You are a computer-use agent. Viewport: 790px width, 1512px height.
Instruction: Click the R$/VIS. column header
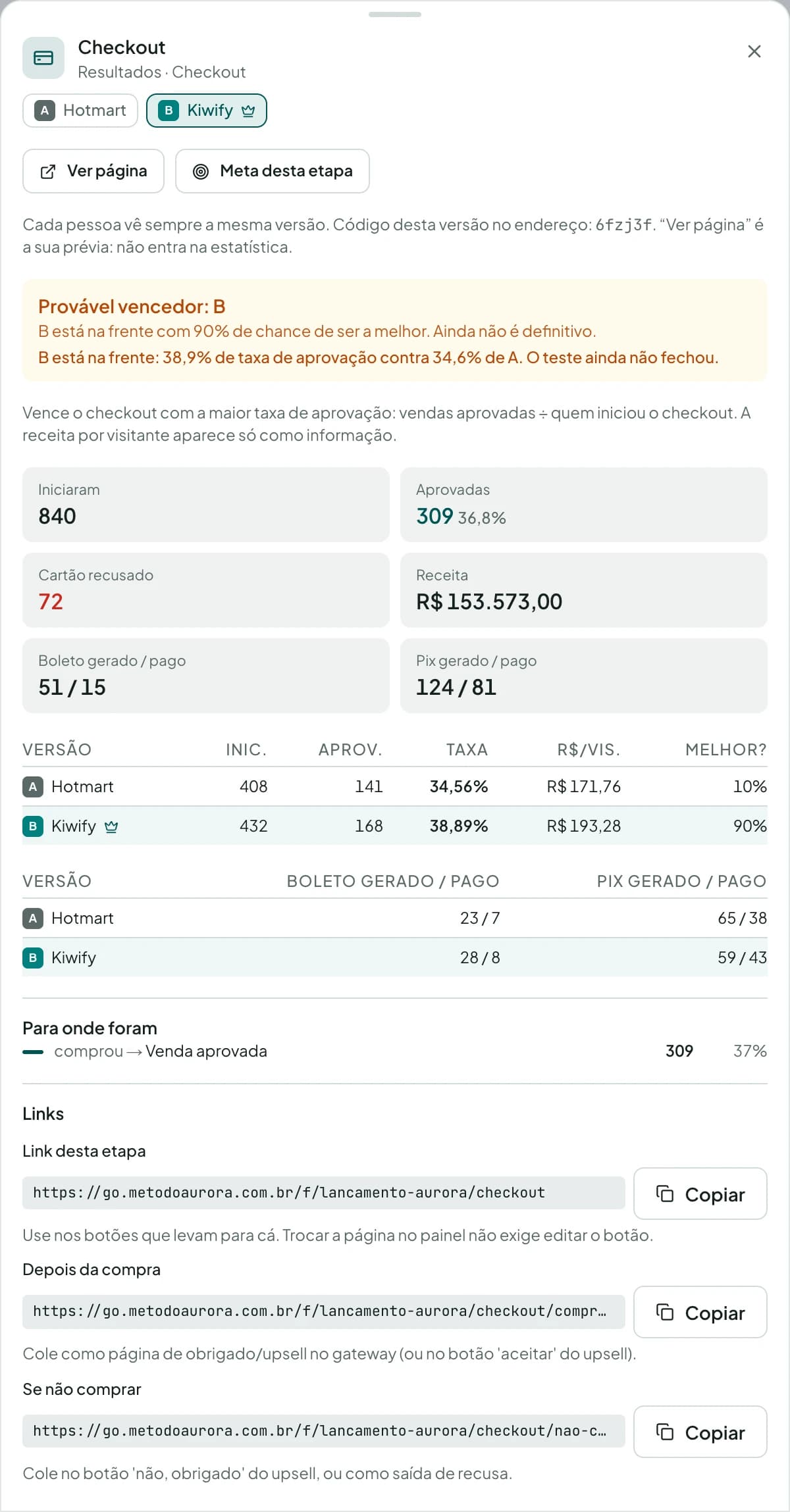tap(589, 749)
